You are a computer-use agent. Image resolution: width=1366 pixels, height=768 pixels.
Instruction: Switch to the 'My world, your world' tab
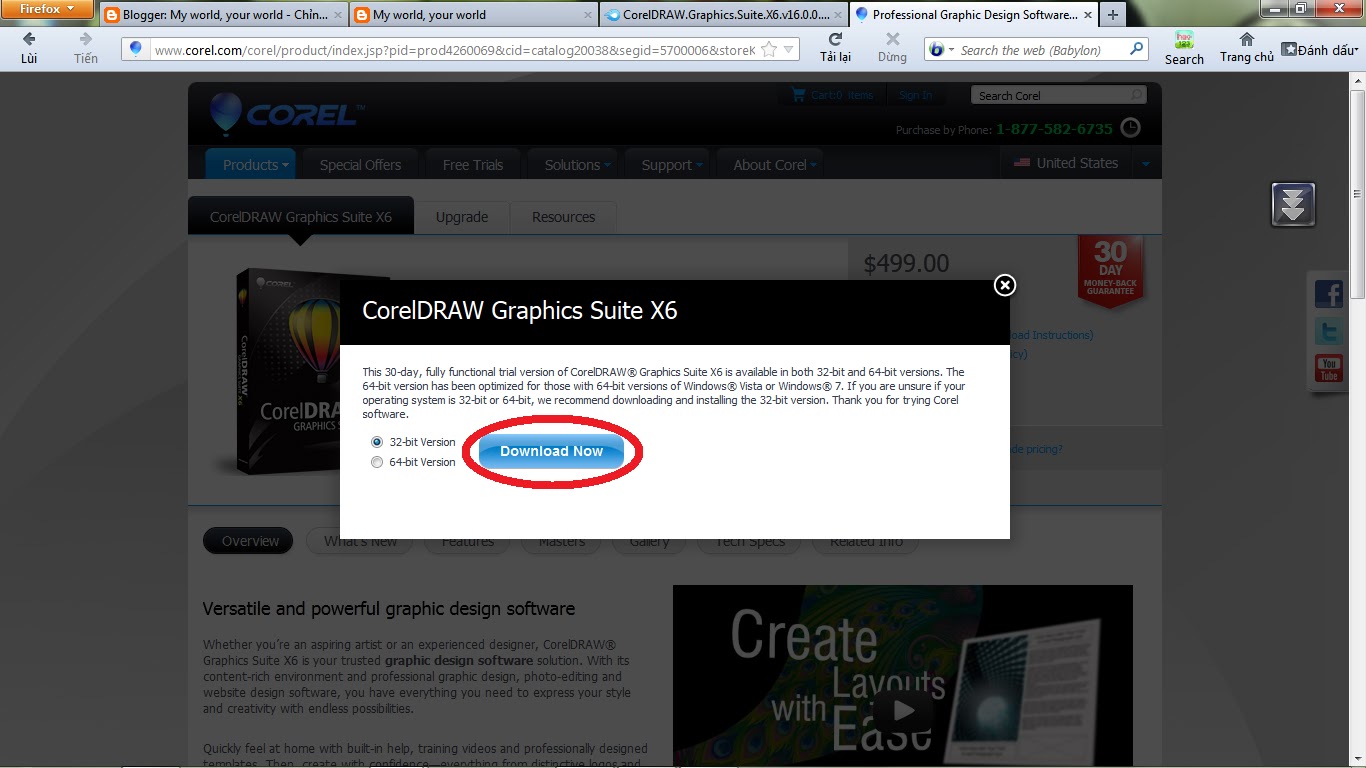(474, 15)
